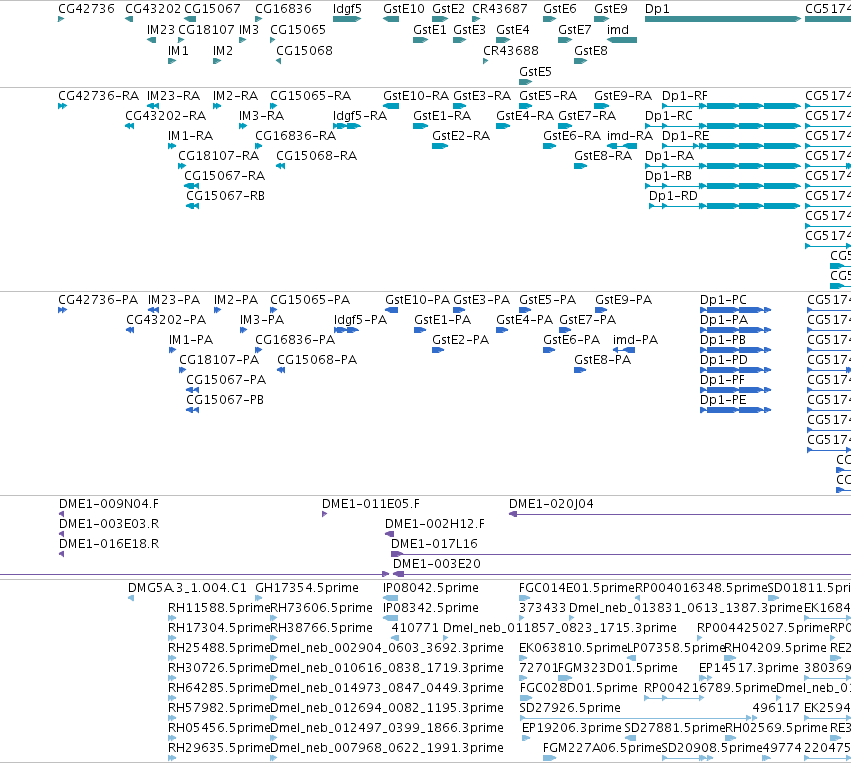Select EST label Dmel_neb_002904_0603_3692.3prime
Screen dimensions: 851x763
click(x=386, y=648)
